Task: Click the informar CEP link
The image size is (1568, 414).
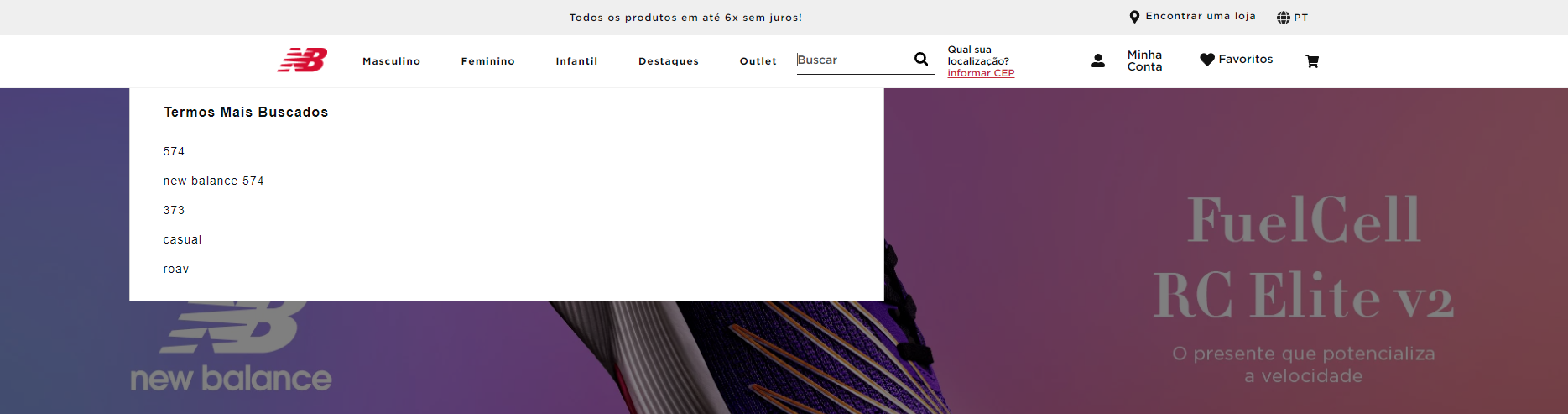Action: (x=981, y=73)
